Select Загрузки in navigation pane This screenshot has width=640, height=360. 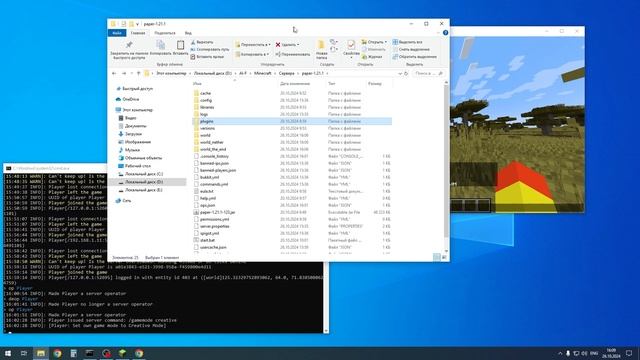pyautogui.click(x=133, y=134)
